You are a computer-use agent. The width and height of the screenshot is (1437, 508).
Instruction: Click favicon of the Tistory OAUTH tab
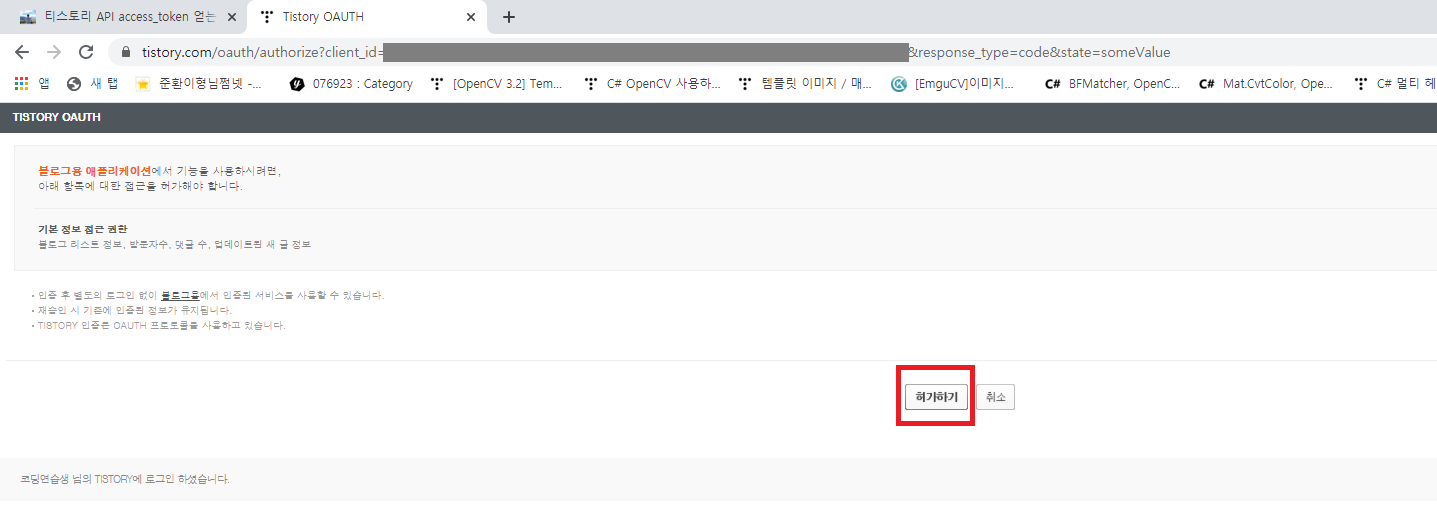[267, 17]
